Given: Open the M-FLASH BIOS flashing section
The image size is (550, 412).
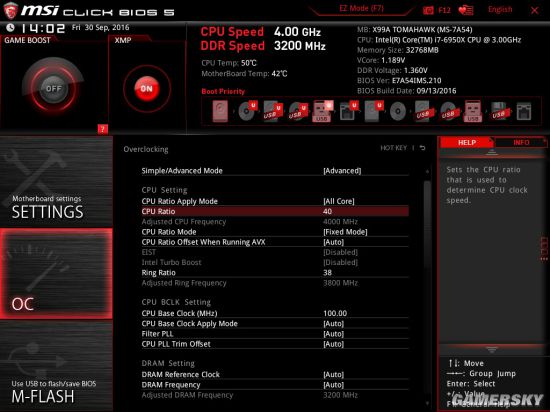Looking at the screenshot, I should (56, 366).
